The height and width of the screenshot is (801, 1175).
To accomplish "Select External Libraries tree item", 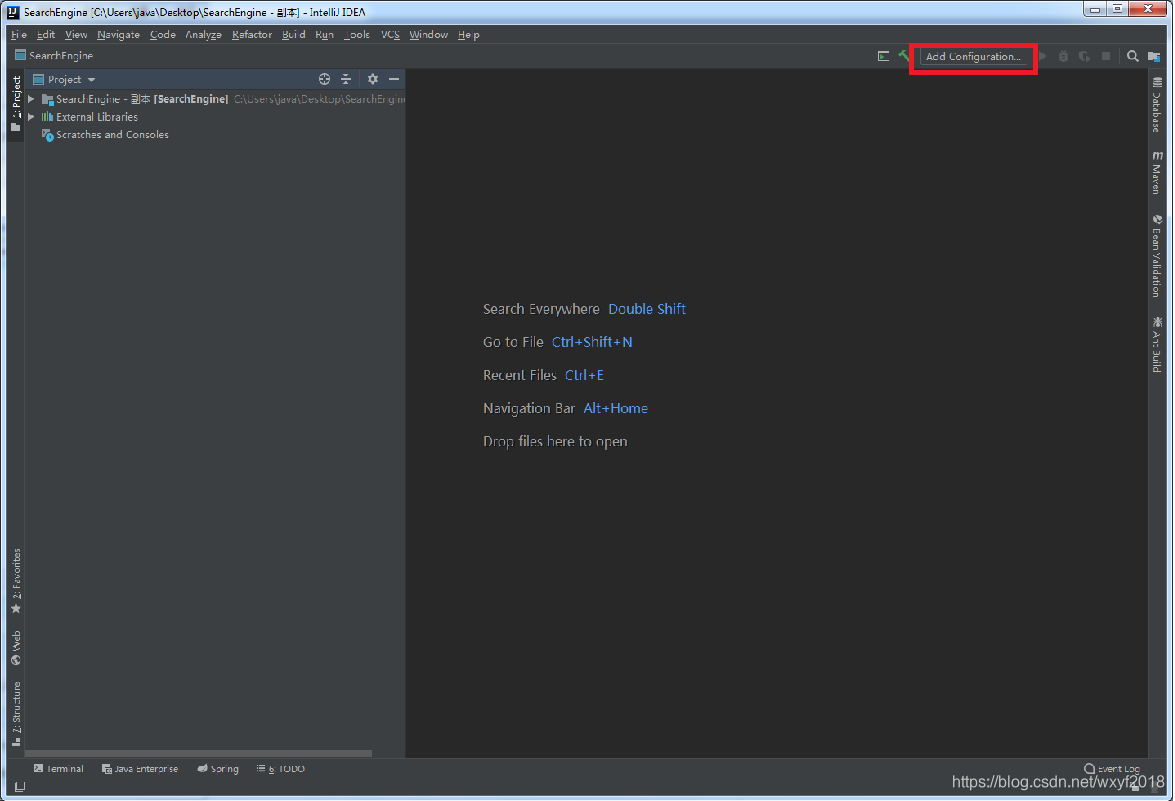I will 90,117.
